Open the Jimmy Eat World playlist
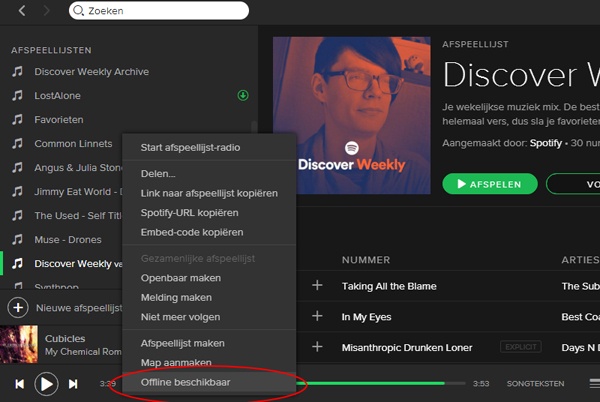The height and width of the screenshot is (402, 600). pos(78,192)
